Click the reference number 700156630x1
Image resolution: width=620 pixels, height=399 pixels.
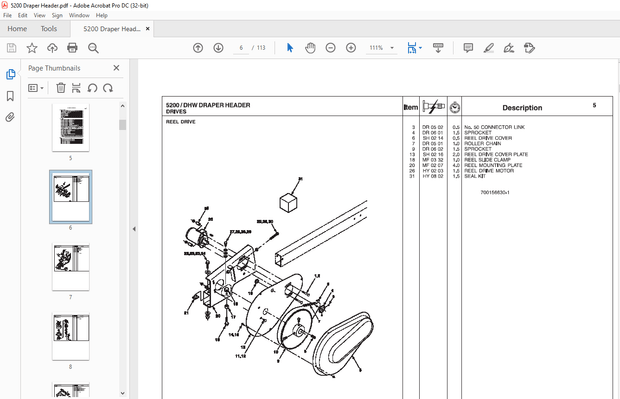point(495,193)
